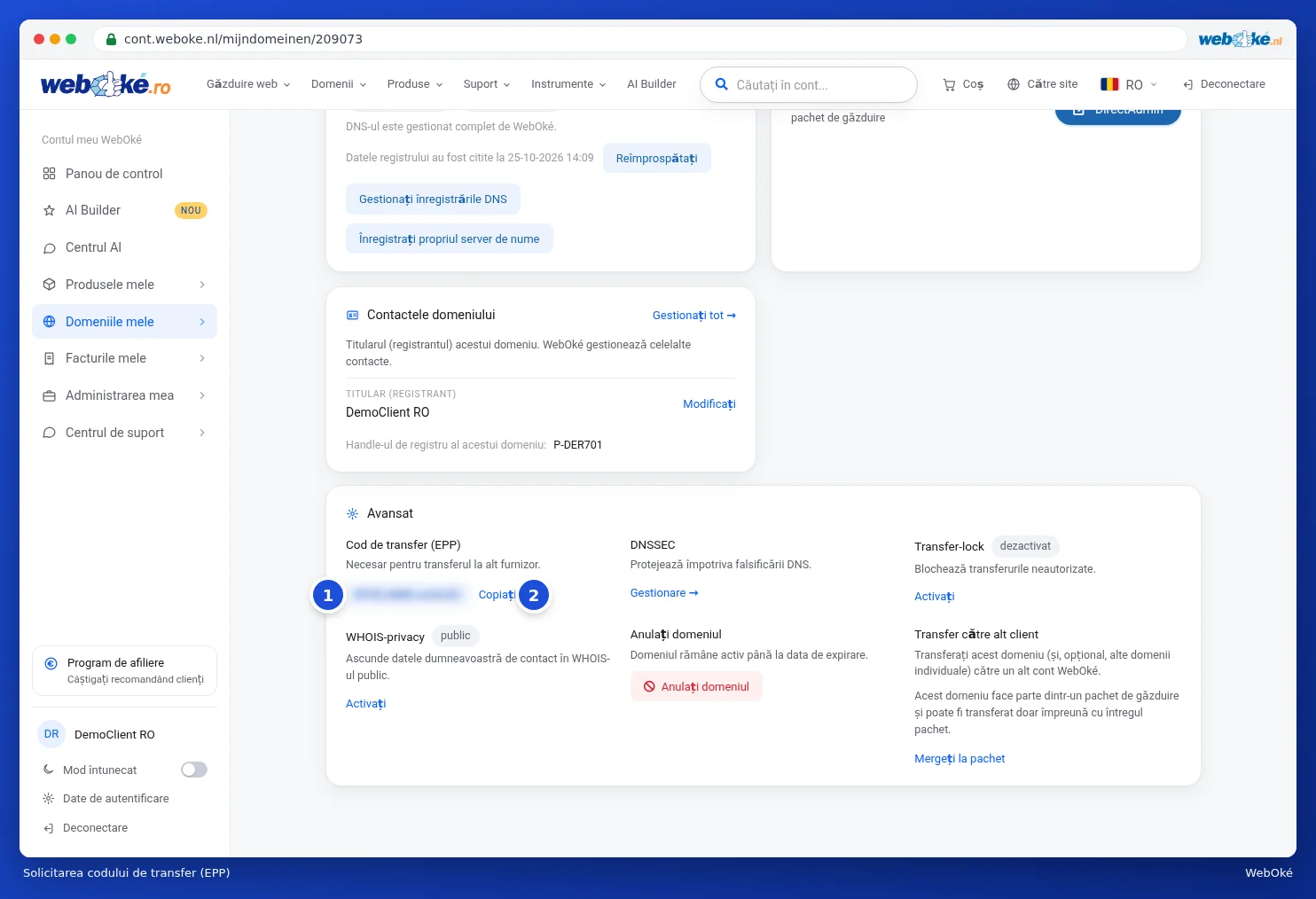
Task: Click the globe icon for Către site
Action: click(x=1014, y=84)
